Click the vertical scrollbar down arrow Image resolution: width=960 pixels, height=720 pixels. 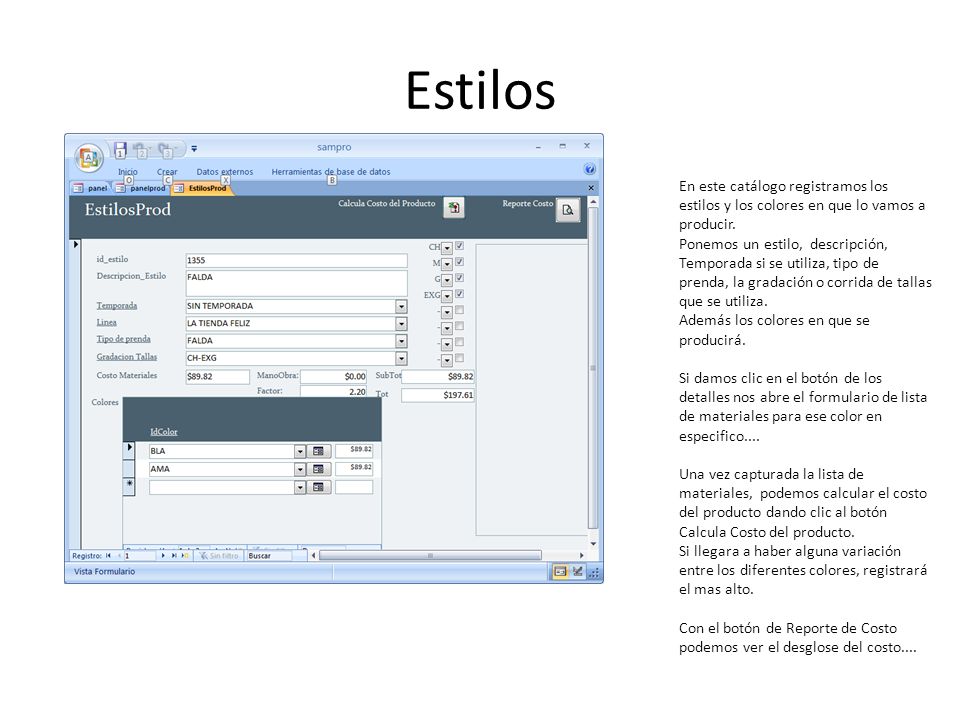pyautogui.click(x=593, y=544)
